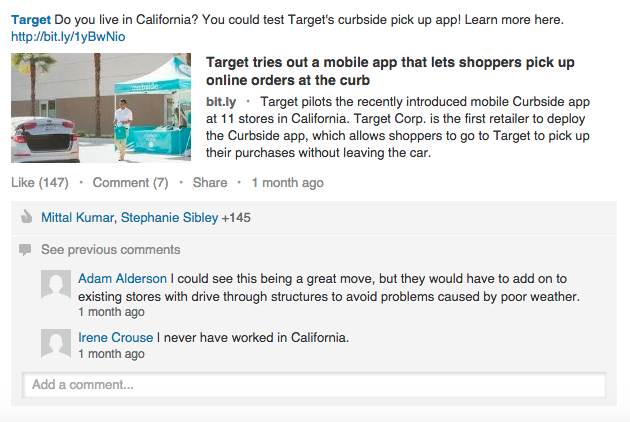Show the +145 other likers
The image size is (630, 422).
point(236,217)
